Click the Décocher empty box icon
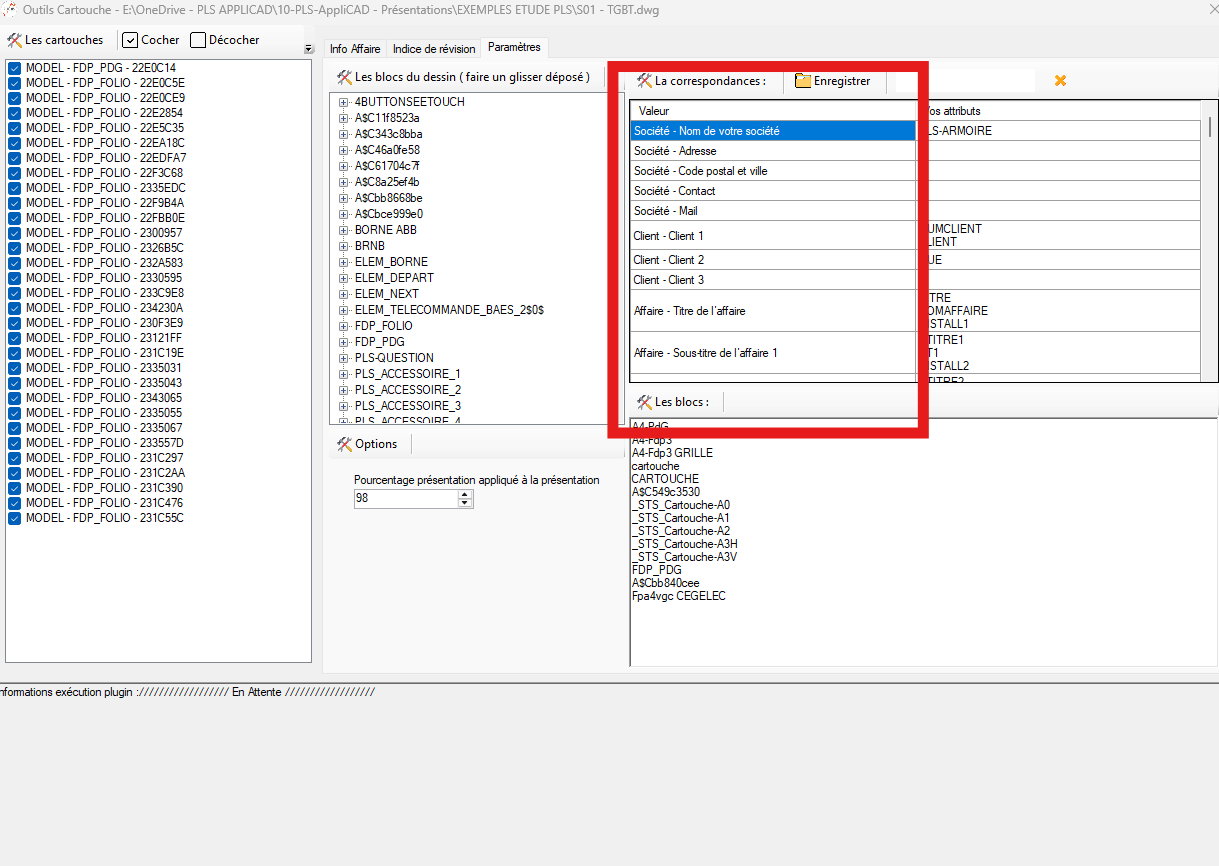The height and width of the screenshot is (866, 1219). coord(198,41)
